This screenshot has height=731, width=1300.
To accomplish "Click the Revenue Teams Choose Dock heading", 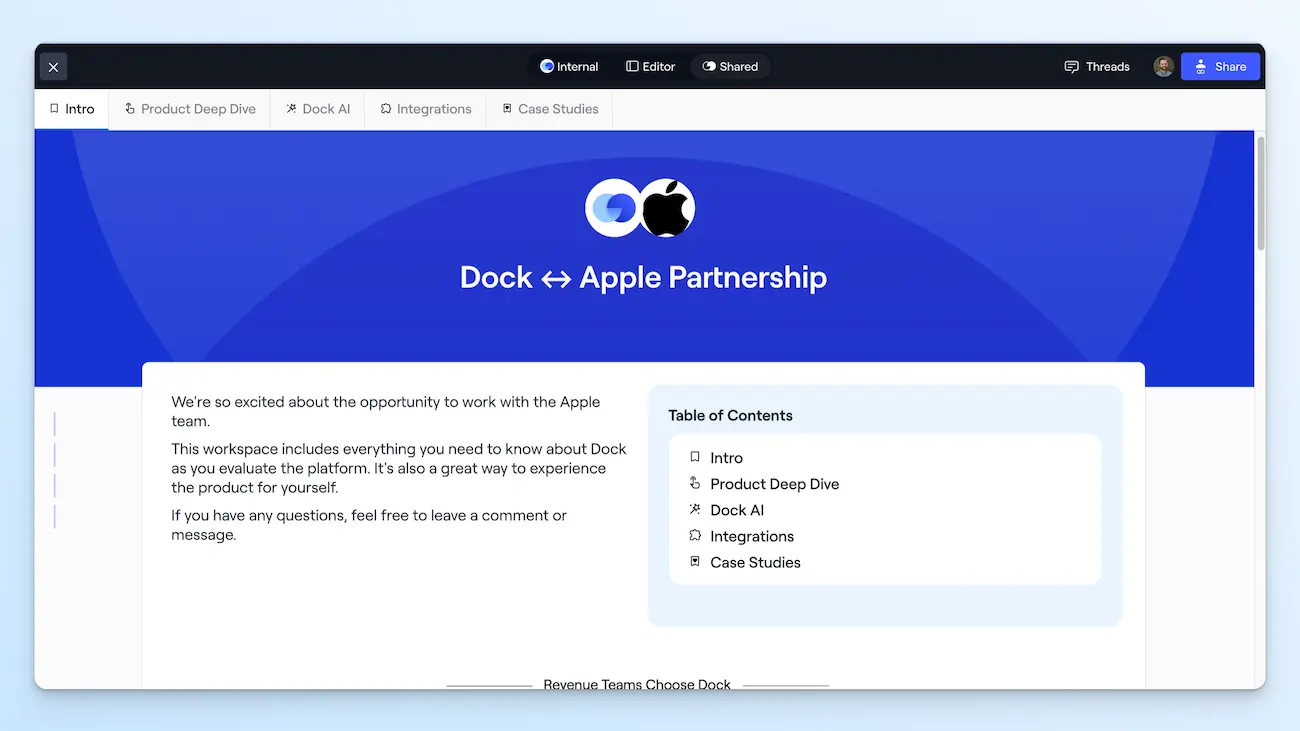I will [x=637, y=684].
